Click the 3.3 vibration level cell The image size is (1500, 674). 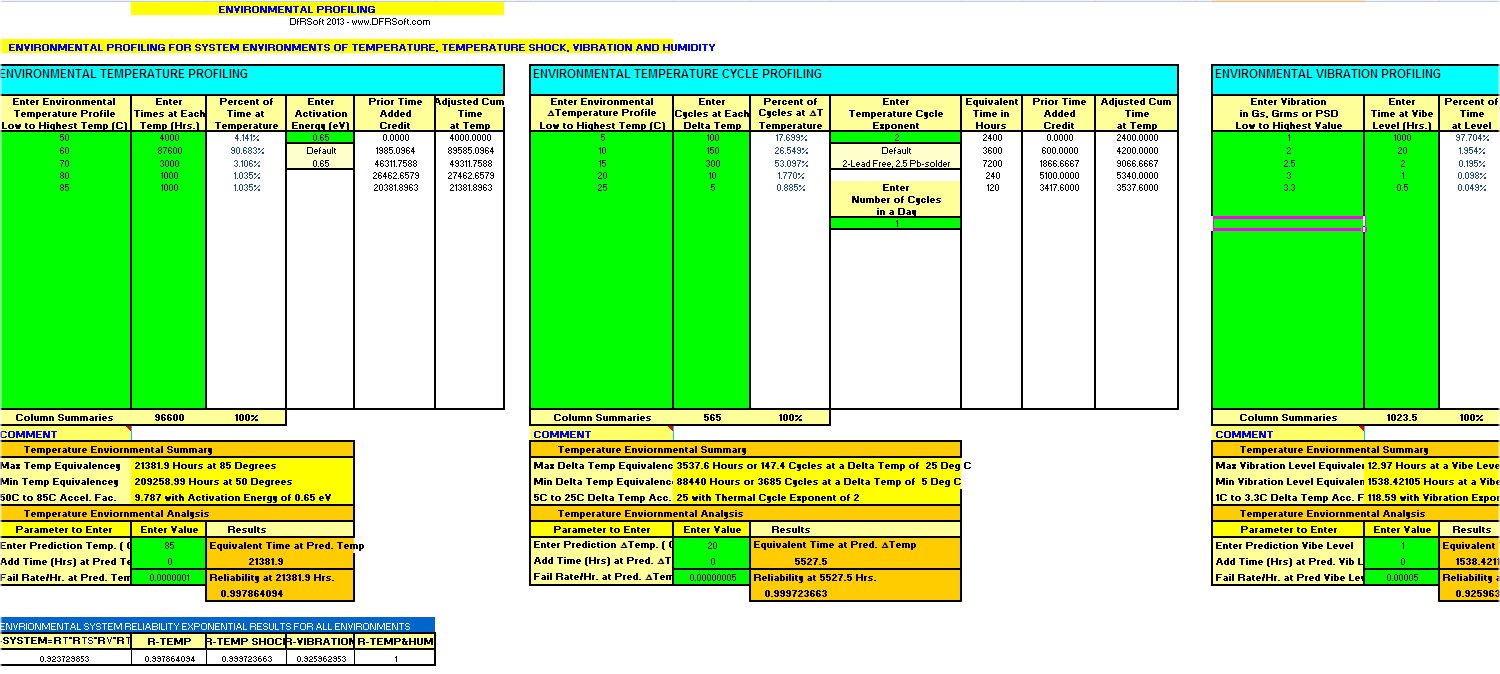tap(1289, 187)
